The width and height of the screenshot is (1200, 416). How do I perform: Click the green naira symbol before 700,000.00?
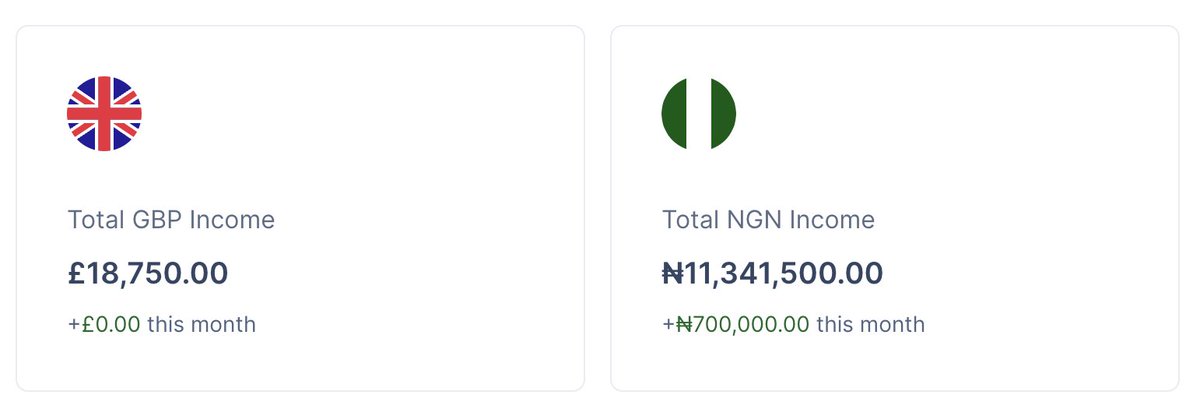pyautogui.click(x=684, y=325)
